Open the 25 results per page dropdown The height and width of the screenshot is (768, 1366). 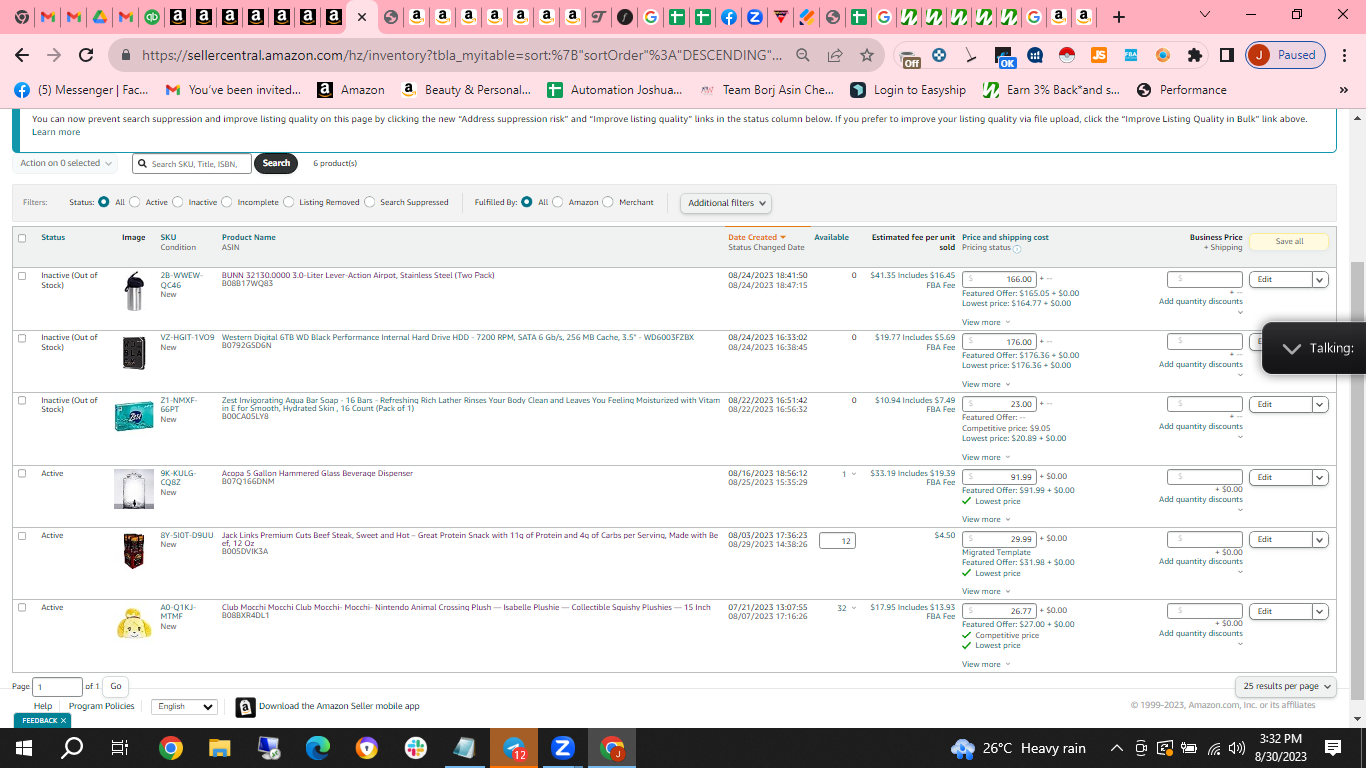click(1285, 686)
